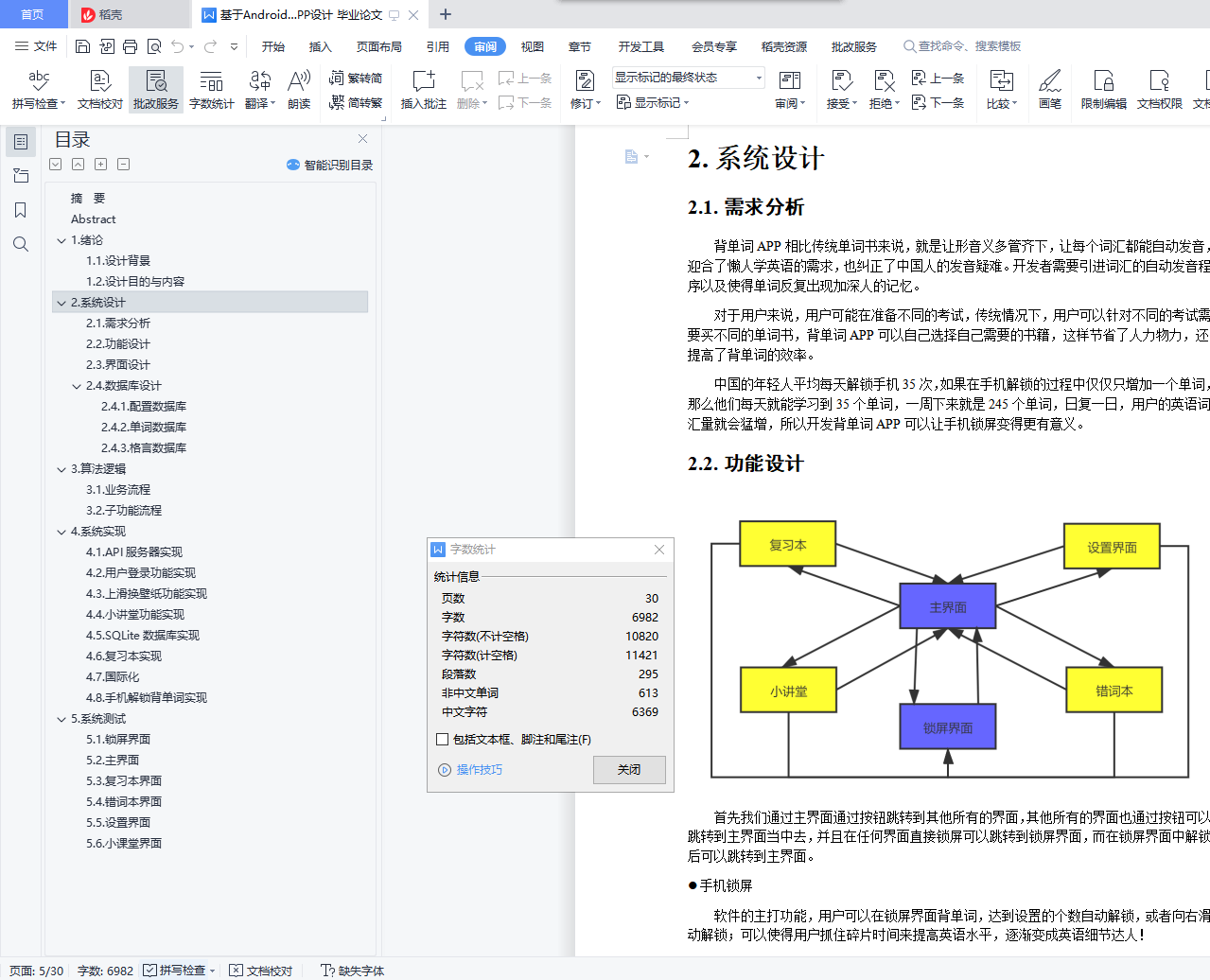Open the 文档校对 proofreading tool

pyautogui.click(x=100, y=90)
